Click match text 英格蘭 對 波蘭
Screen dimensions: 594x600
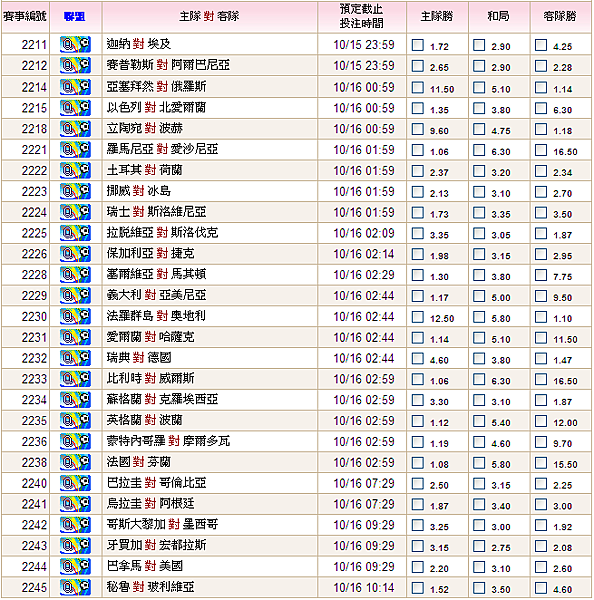coord(145,420)
